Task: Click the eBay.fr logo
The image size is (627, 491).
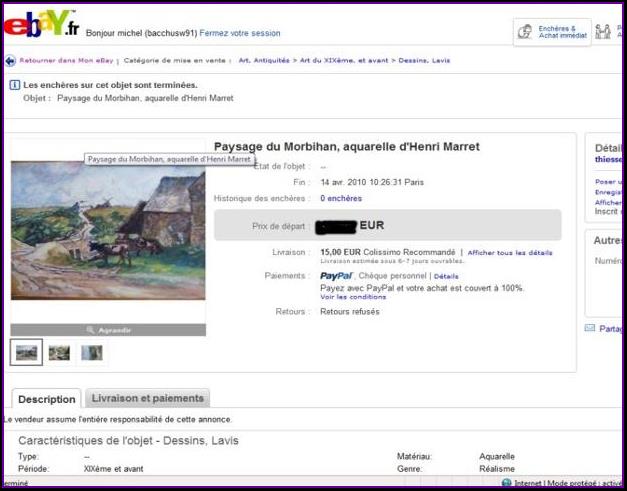Action: tap(41, 24)
